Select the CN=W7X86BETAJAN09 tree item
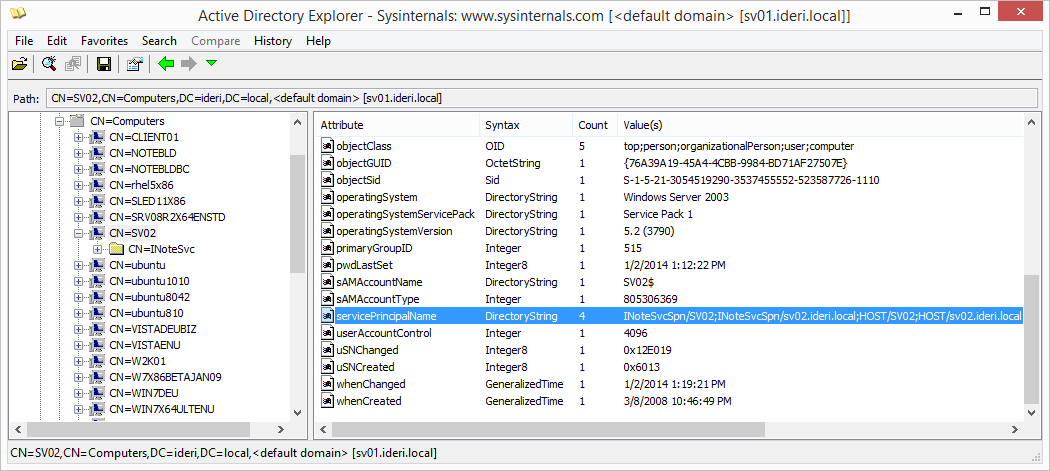The height and width of the screenshot is (471, 1050). (x=165, y=377)
